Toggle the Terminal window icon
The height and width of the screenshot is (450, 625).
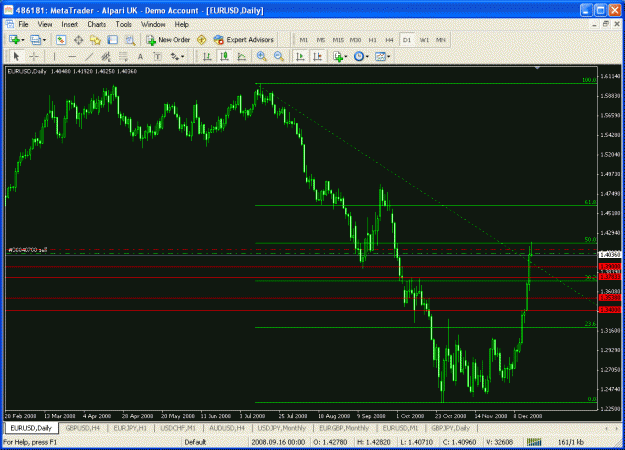113,40
